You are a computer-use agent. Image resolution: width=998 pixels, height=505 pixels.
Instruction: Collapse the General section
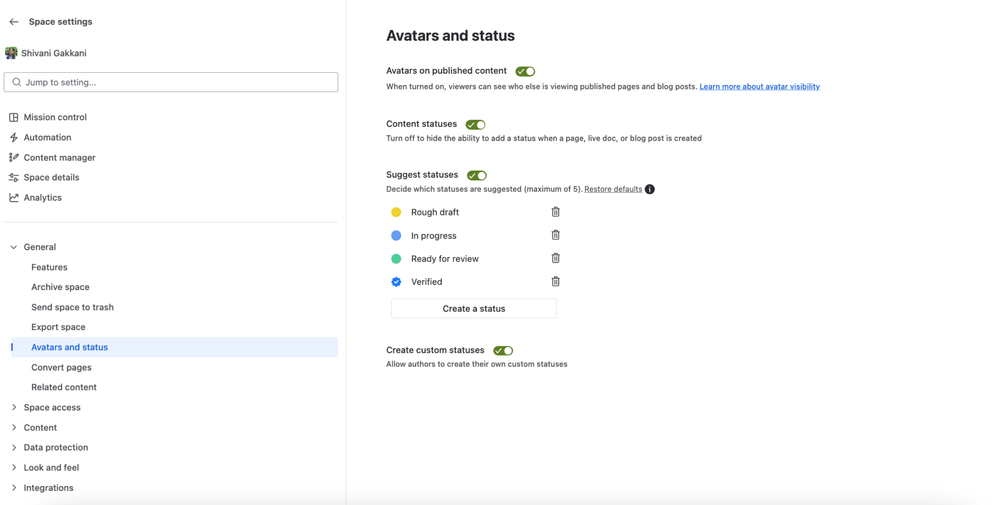14,247
